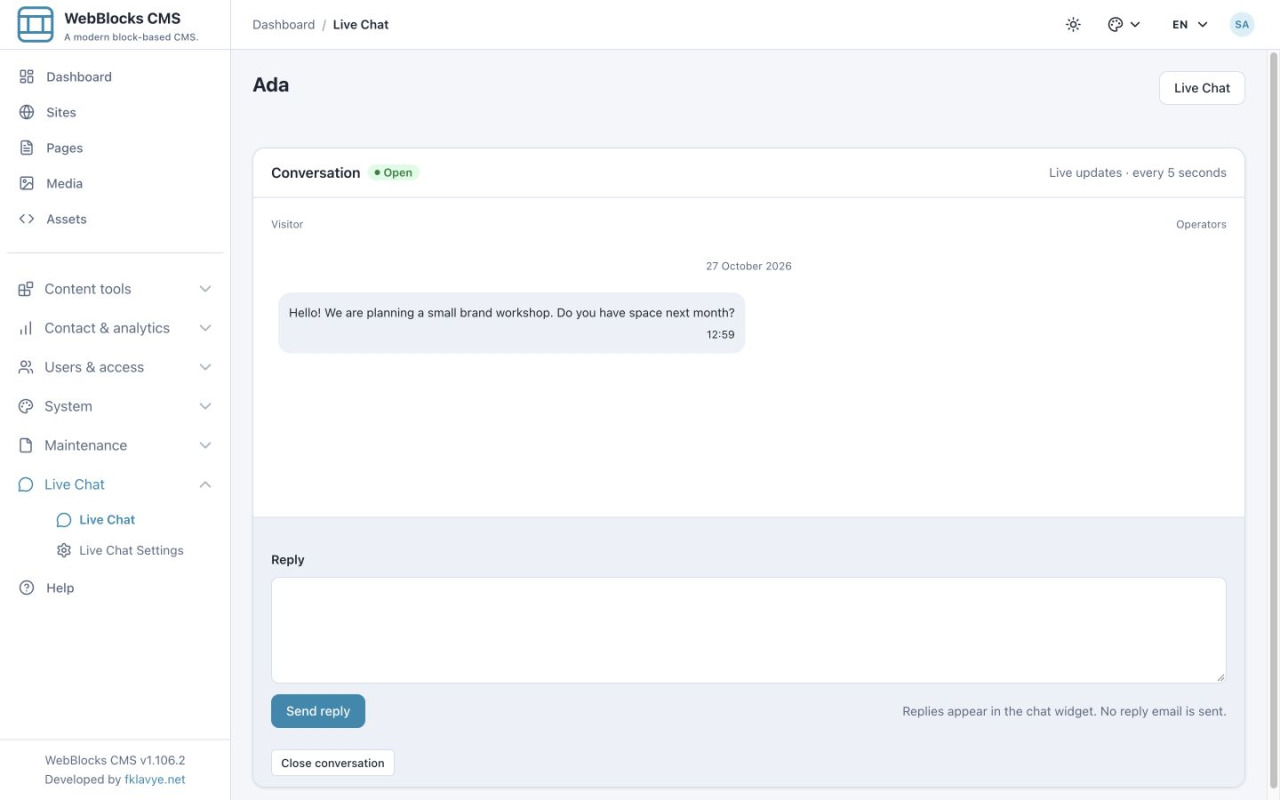Open the color theme palette dropdown
The width and height of the screenshot is (1280, 800).
[1124, 24]
